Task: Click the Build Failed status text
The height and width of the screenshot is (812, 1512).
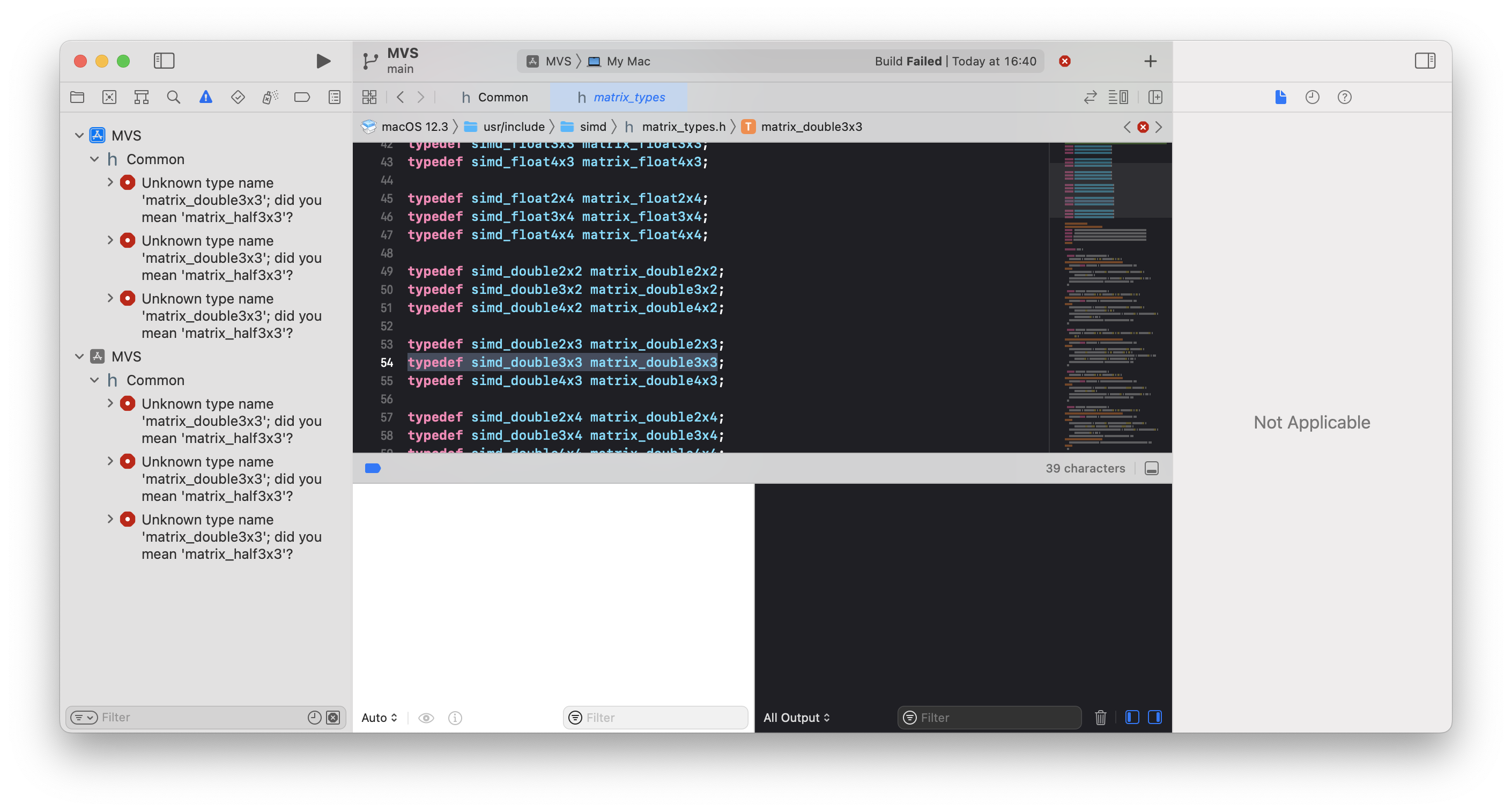Action: pyautogui.click(x=907, y=61)
